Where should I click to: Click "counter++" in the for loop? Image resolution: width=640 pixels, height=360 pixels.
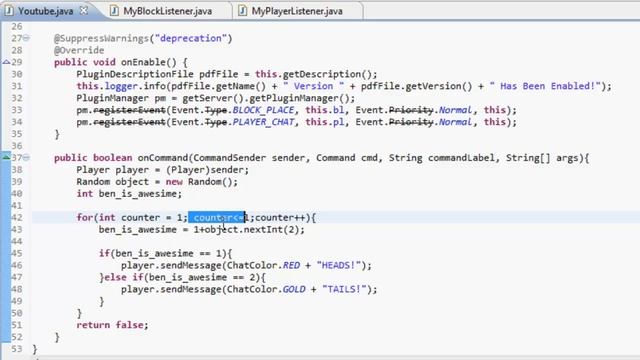coord(280,218)
